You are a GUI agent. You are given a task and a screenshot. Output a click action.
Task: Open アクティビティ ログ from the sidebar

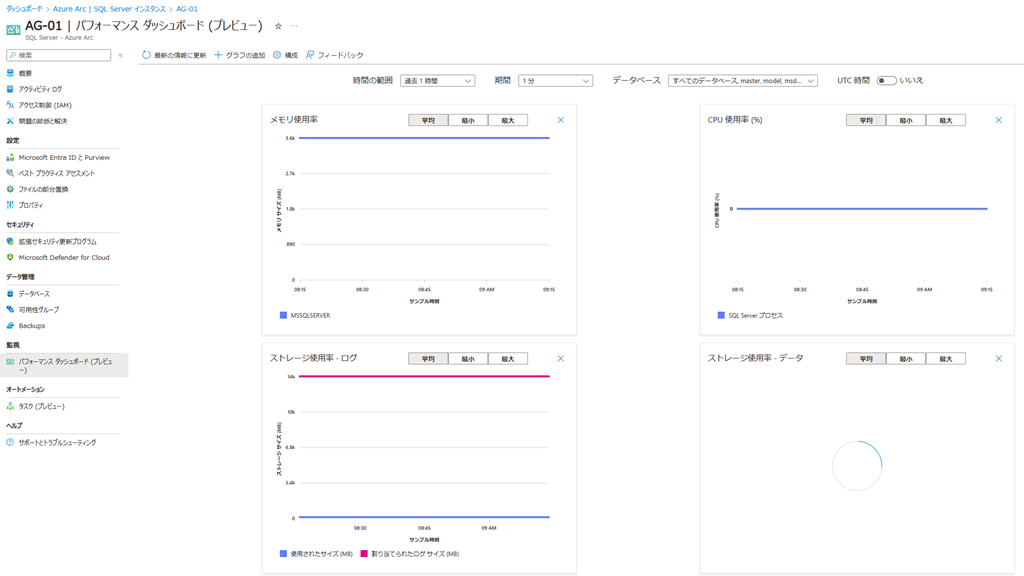point(40,89)
